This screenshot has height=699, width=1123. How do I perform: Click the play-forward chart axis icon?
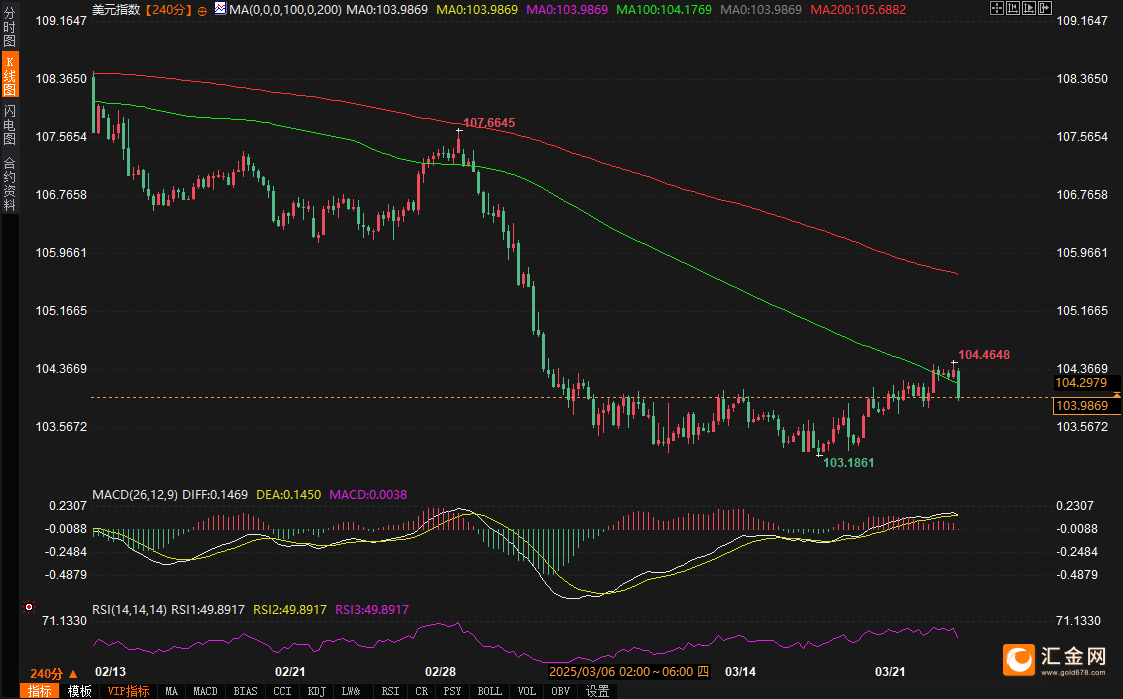coord(1029,9)
